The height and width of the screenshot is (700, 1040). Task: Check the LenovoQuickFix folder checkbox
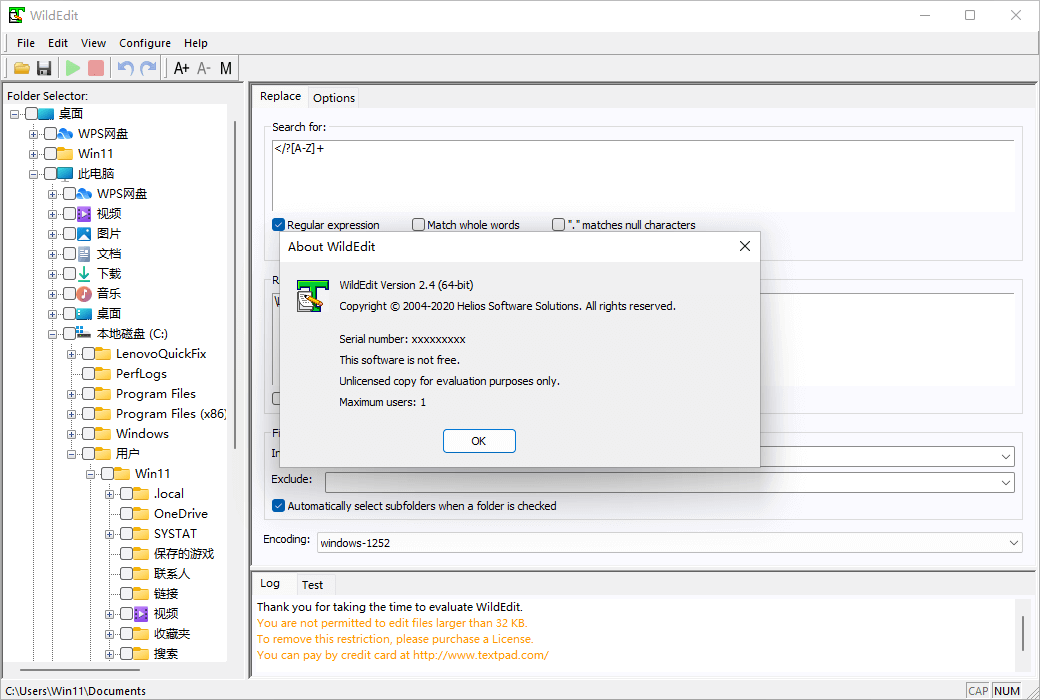[88, 354]
